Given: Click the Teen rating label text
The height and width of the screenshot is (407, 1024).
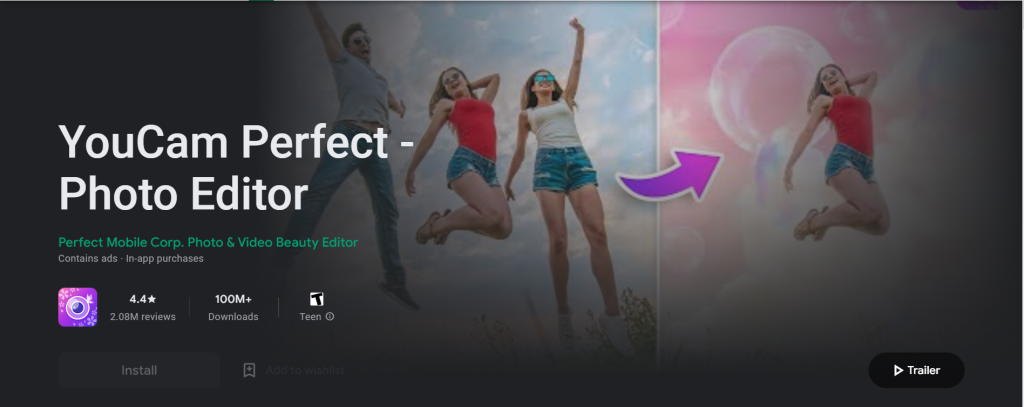Looking at the screenshot, I should 310,317.
